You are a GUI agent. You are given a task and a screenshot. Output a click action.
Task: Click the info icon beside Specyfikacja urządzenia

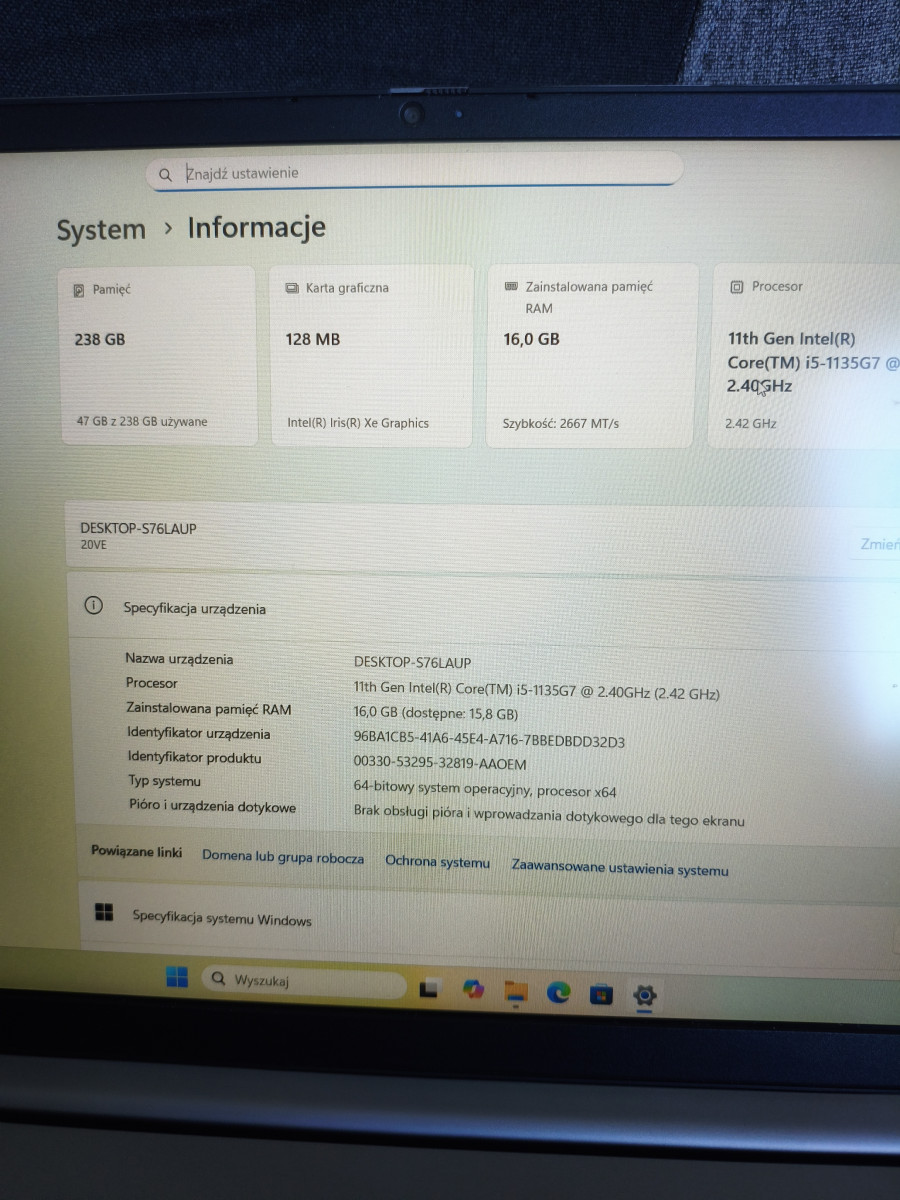tap(93, 606)
